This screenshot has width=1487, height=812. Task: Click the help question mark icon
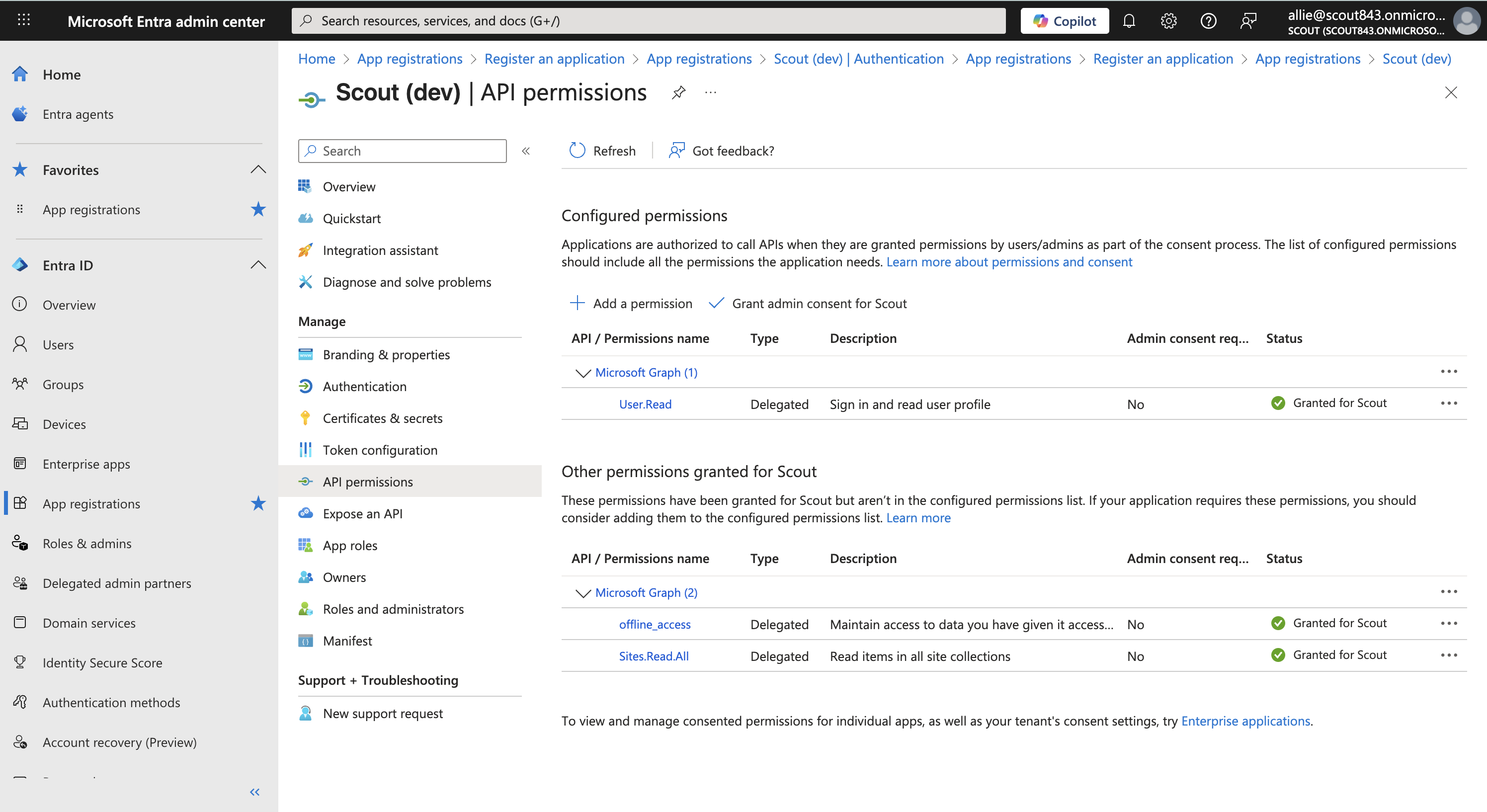point(1208,21)
